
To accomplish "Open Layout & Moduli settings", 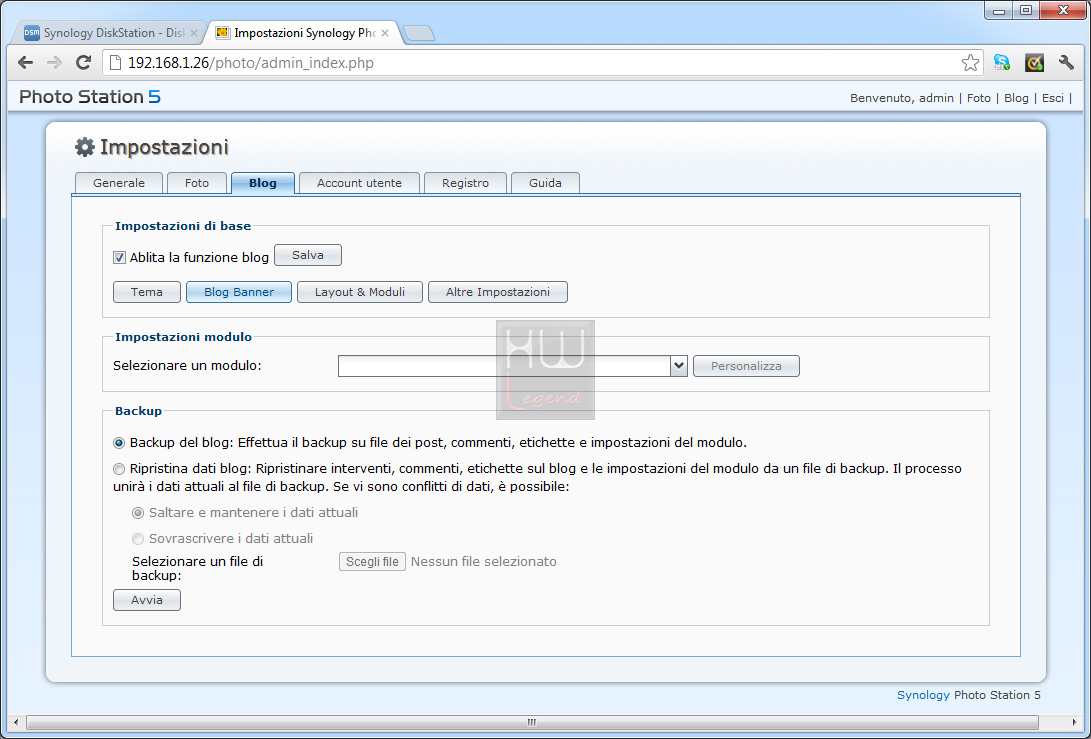I will tap(360, 292).
